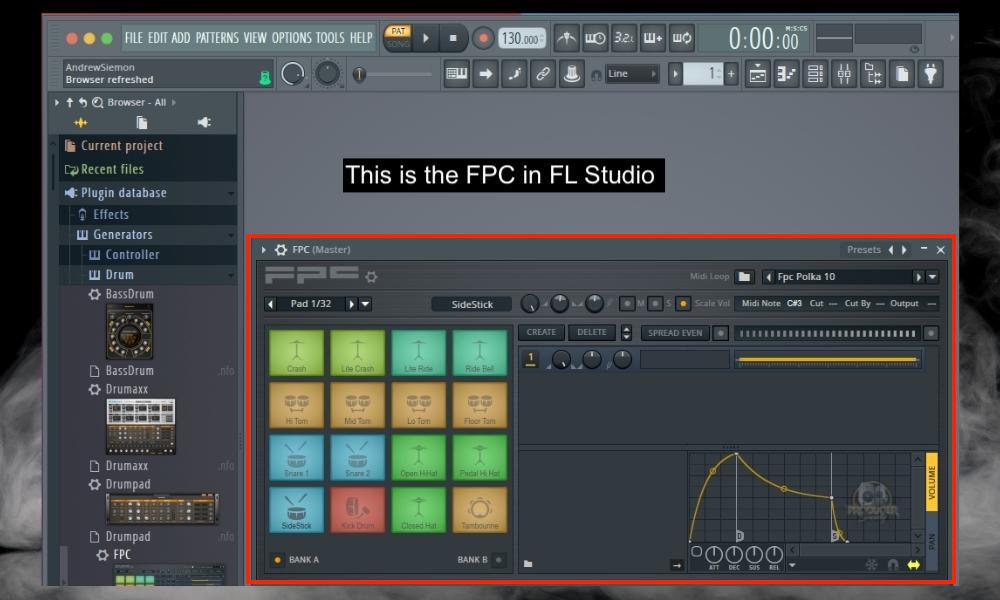Open the Mixer view icon
This screenshot has width=1000, height=600.
tap(844, 74)
